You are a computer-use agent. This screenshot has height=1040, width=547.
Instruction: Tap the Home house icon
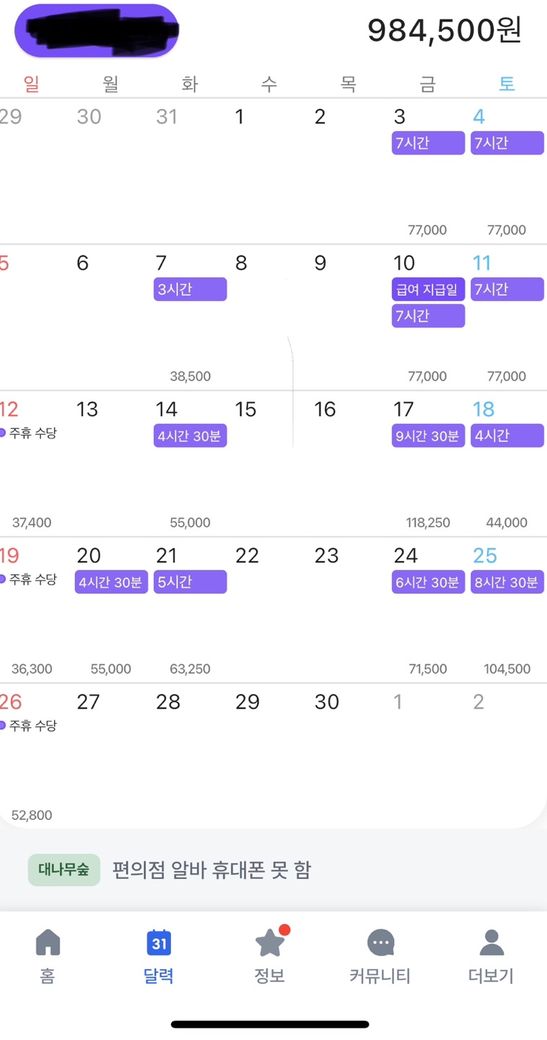[x=47, y=956]
